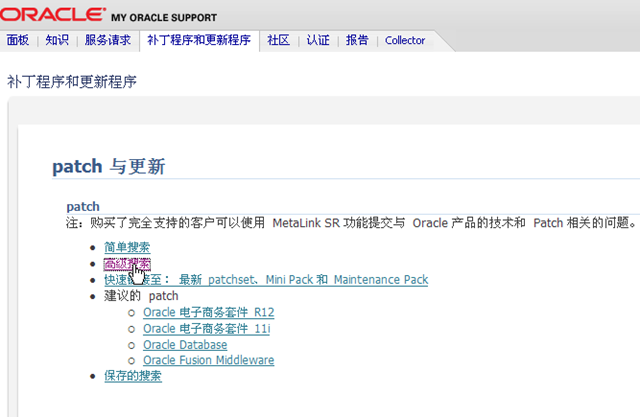This screenshot has height=417, width=640.
Task: Open the 社区 tab
Action: coord(278,41)
